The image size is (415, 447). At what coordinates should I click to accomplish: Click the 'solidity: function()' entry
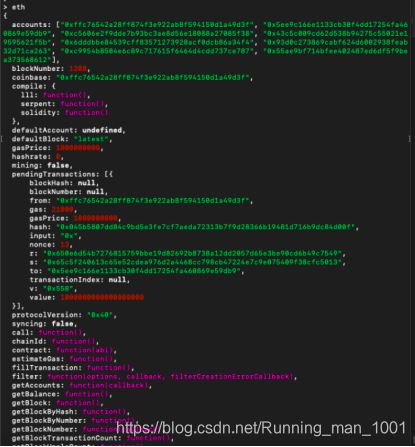[64, 112]
